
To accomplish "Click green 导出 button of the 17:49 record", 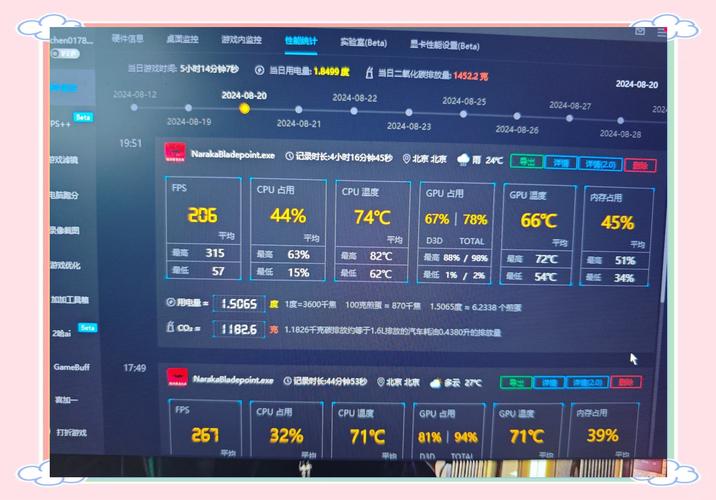I will (516, 383).
